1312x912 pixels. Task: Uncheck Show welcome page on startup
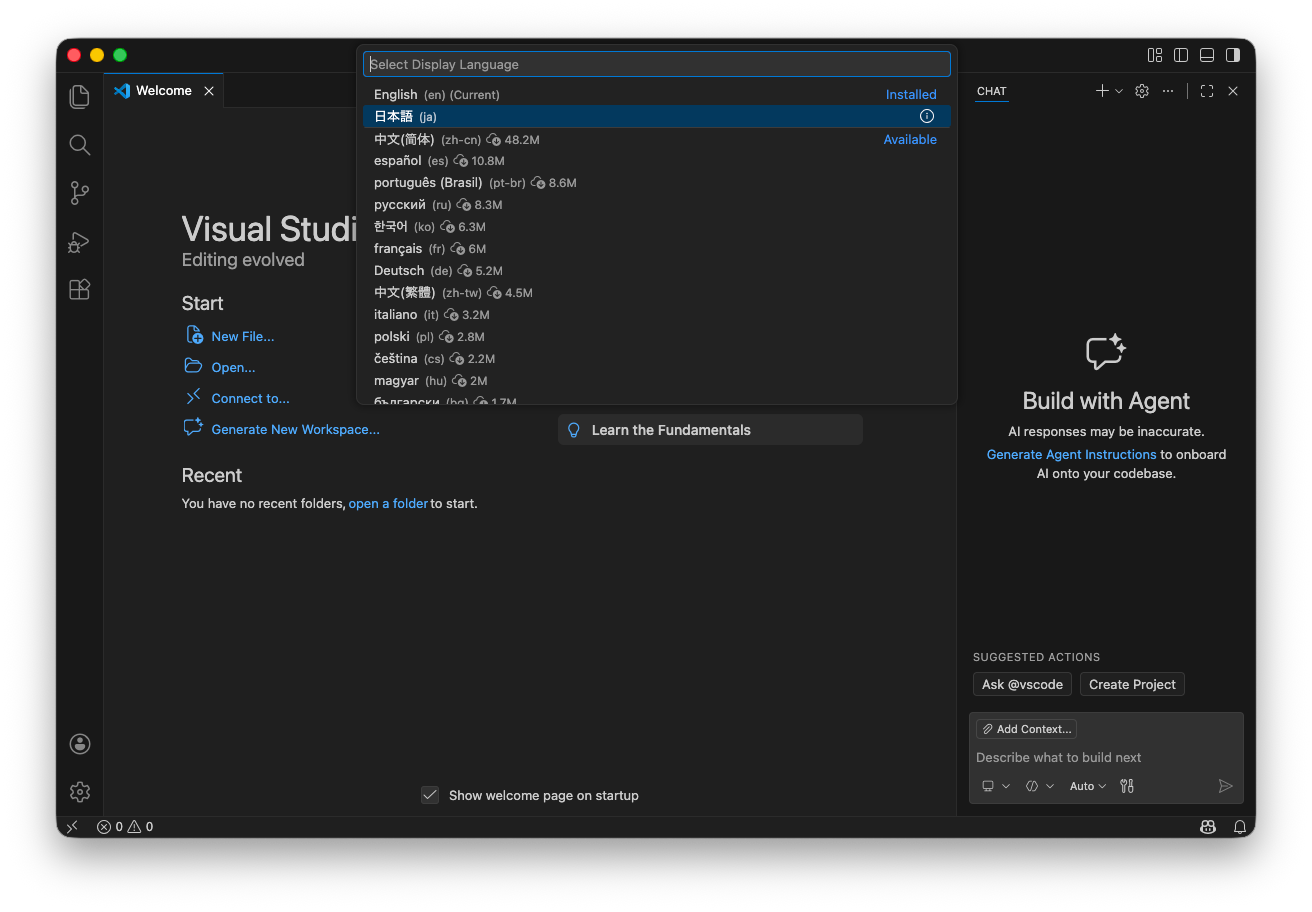tap(430, 795)
